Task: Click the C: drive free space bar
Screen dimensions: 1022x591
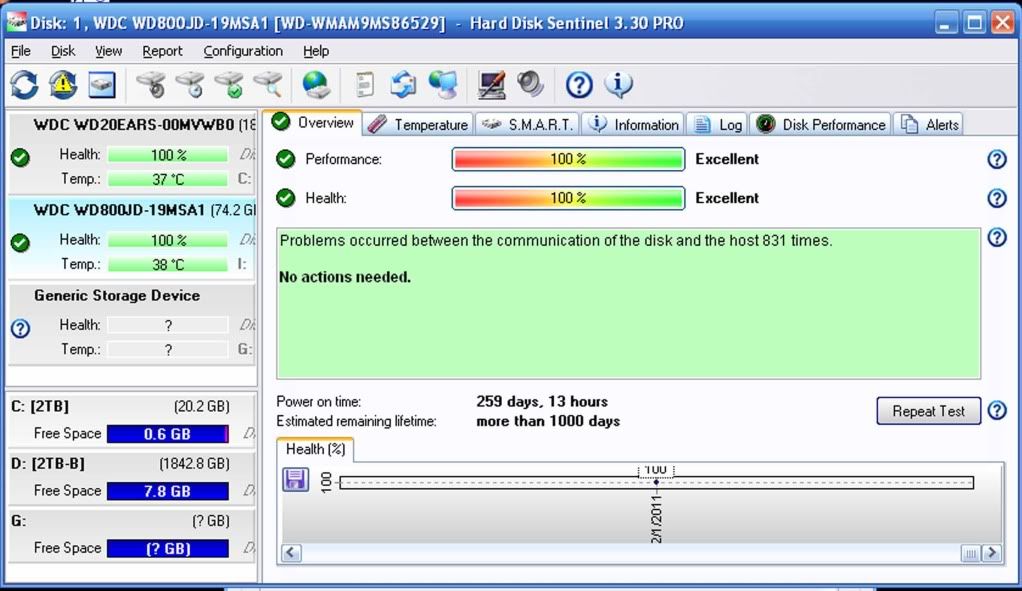Action: point(167,434)
